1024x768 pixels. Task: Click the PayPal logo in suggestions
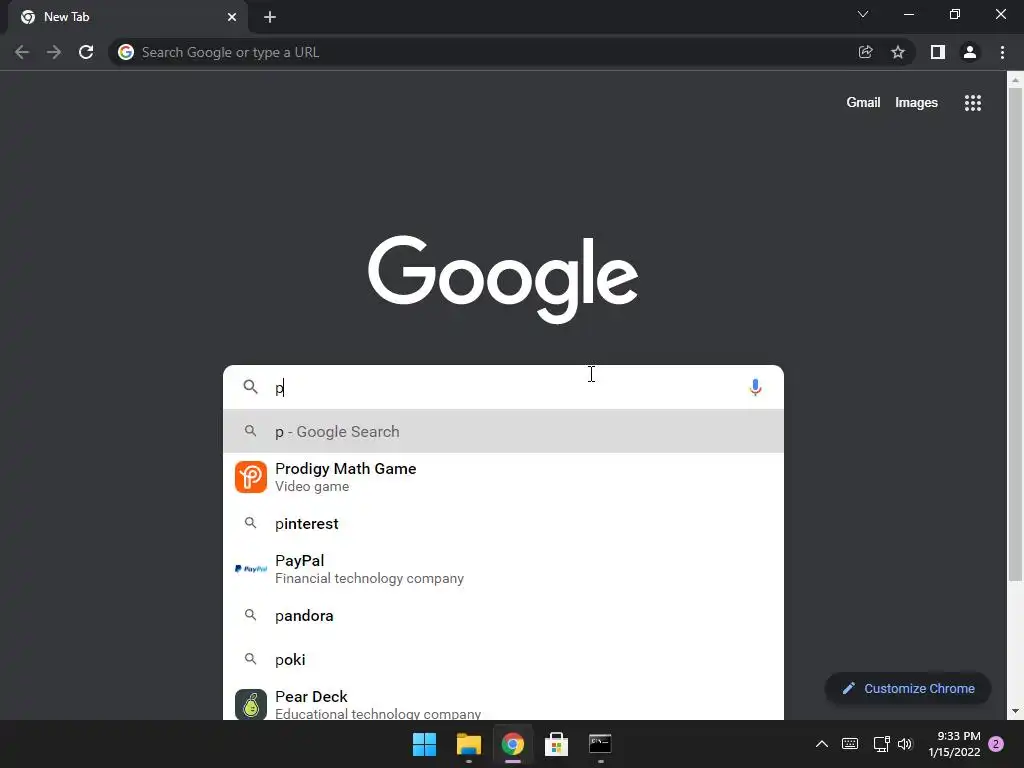(x=251, y=569)
